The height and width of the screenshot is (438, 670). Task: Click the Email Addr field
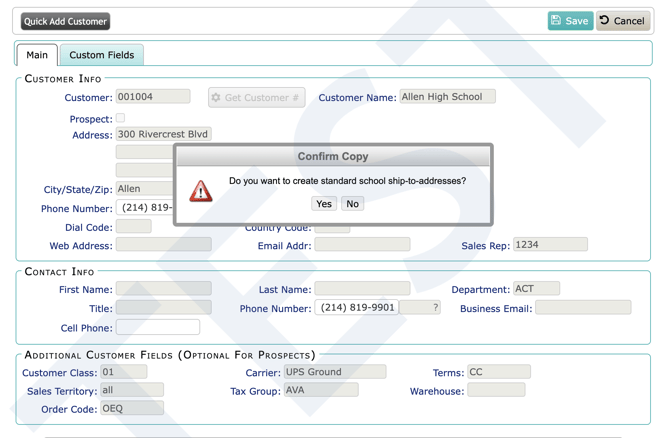(x=362, y=244)
